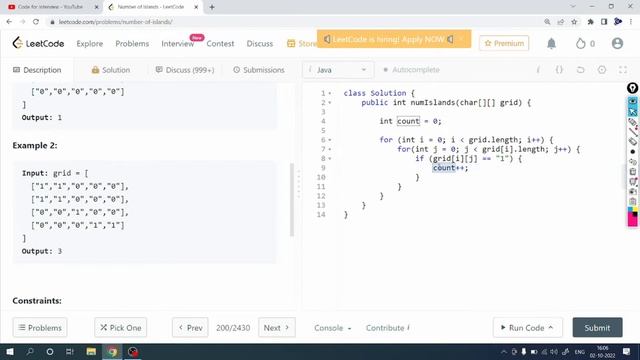Select the eraser tool in annotation toolbar
Viewport: 640px width, 360px height.
click(633, 142)
